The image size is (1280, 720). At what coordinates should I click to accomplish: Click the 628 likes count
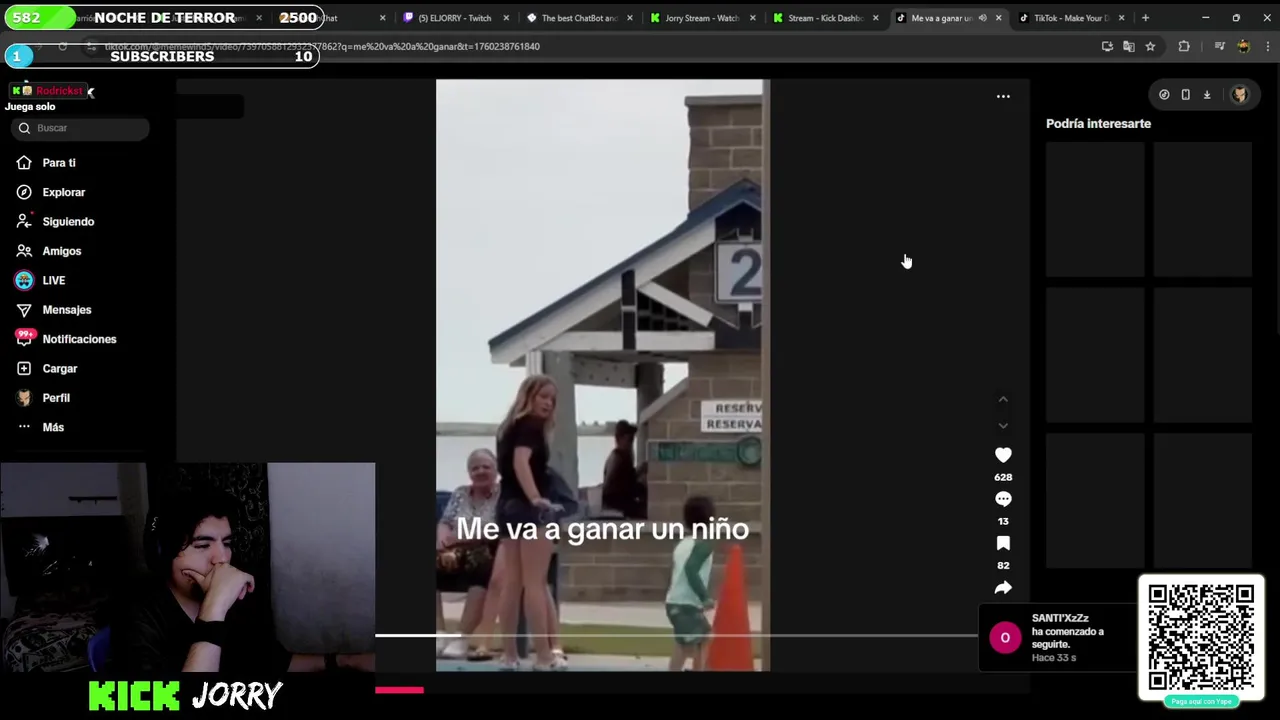1003,478
